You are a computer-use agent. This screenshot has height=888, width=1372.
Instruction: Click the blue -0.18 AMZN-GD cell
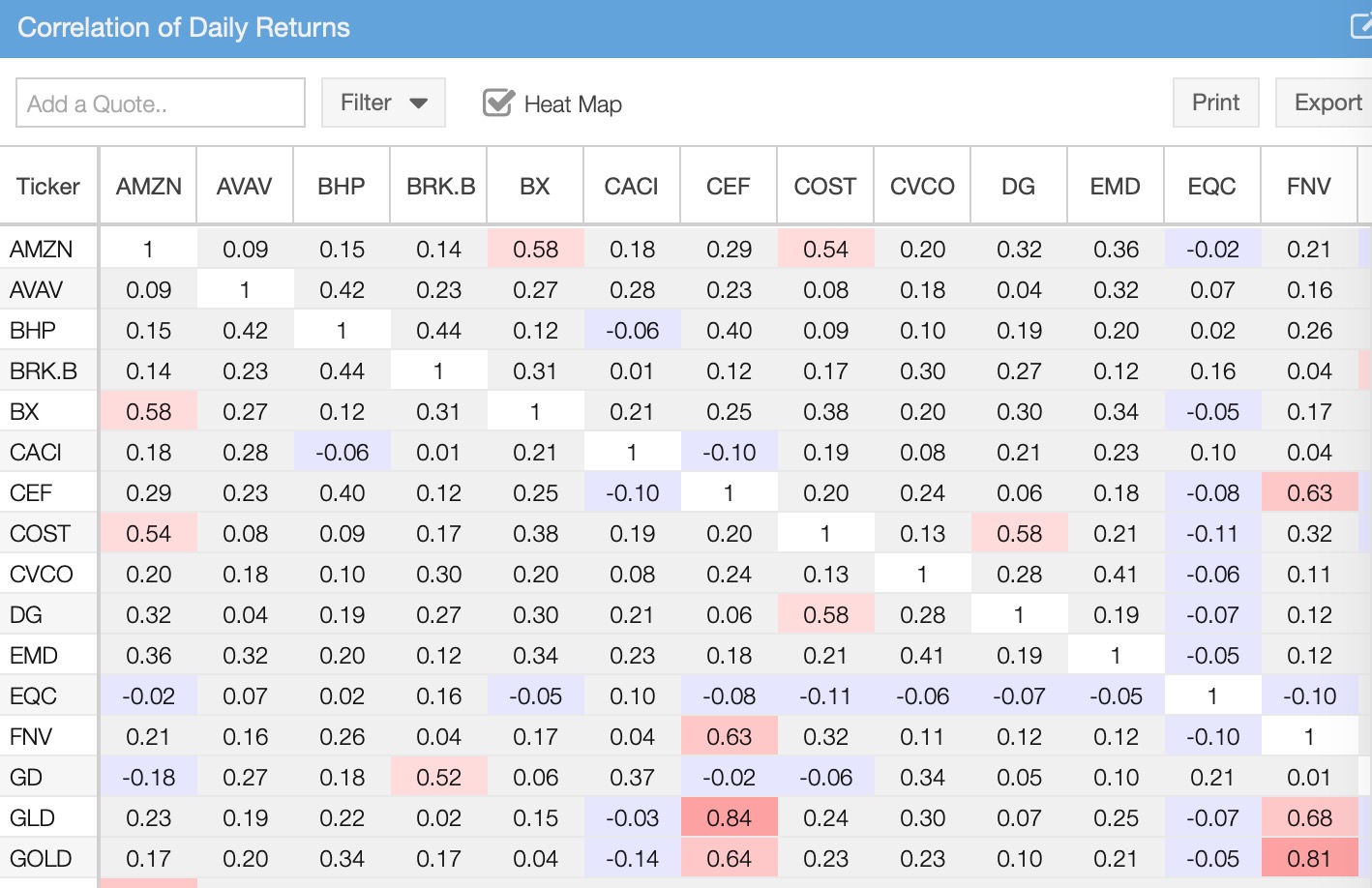[149, 778]
